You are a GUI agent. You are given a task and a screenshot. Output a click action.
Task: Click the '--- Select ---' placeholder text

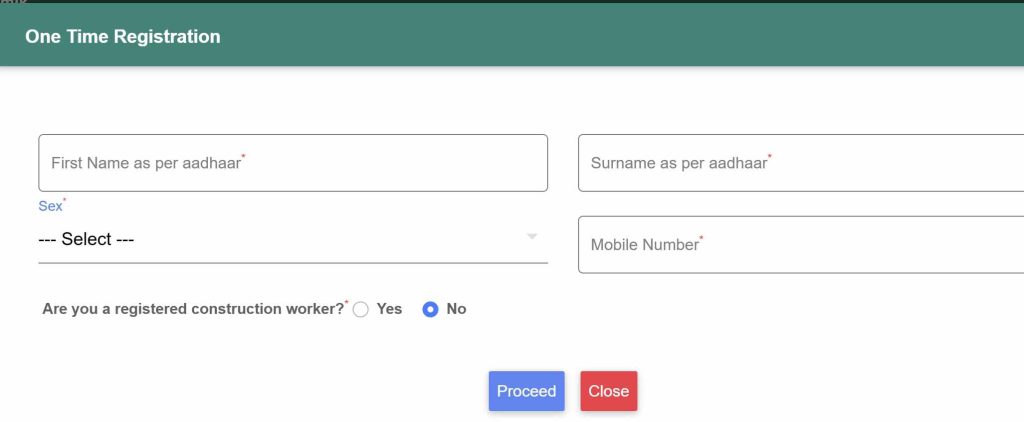pos(86,240)
